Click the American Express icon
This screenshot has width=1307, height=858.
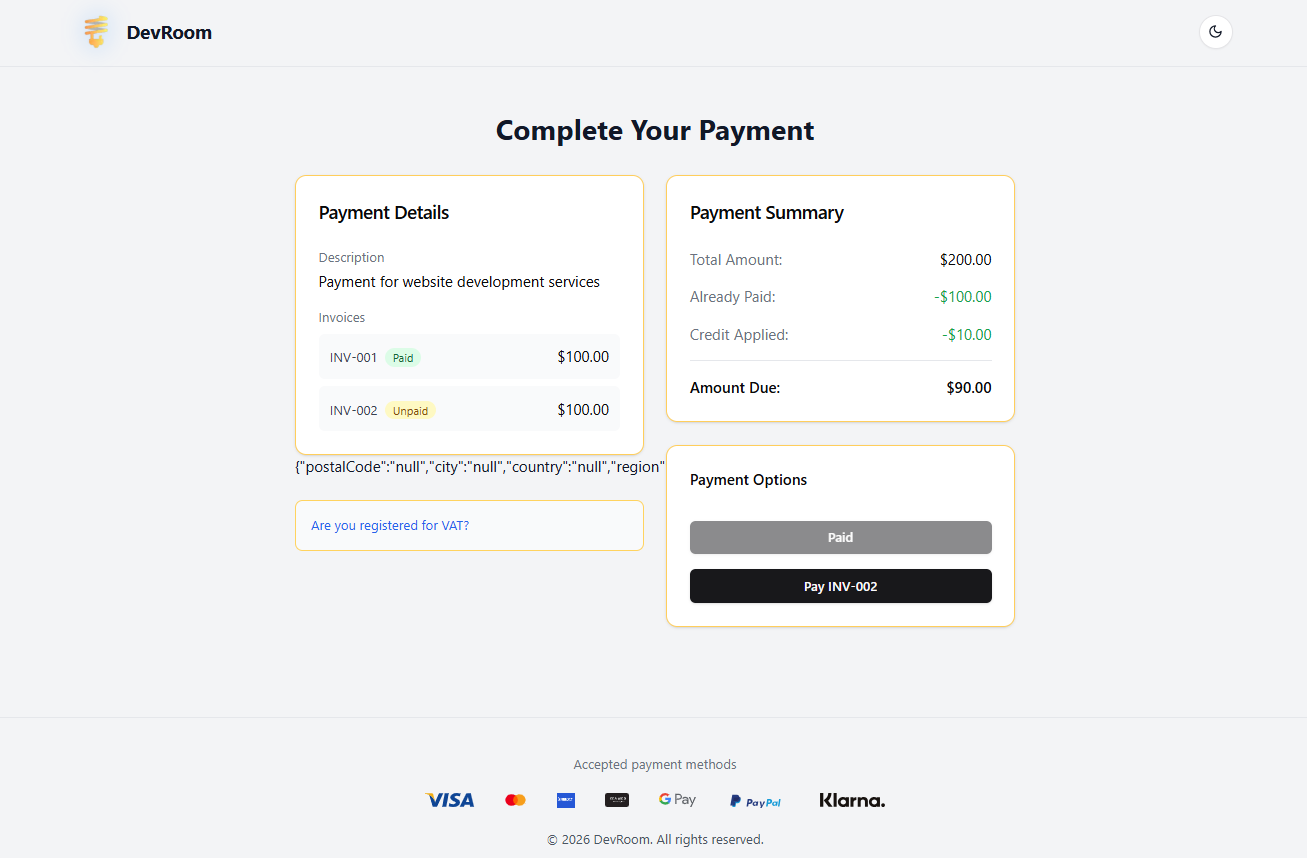566,799
